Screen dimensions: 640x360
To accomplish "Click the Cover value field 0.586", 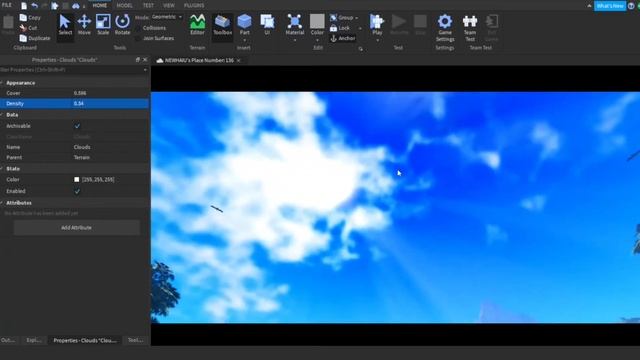I will [111, 93].
